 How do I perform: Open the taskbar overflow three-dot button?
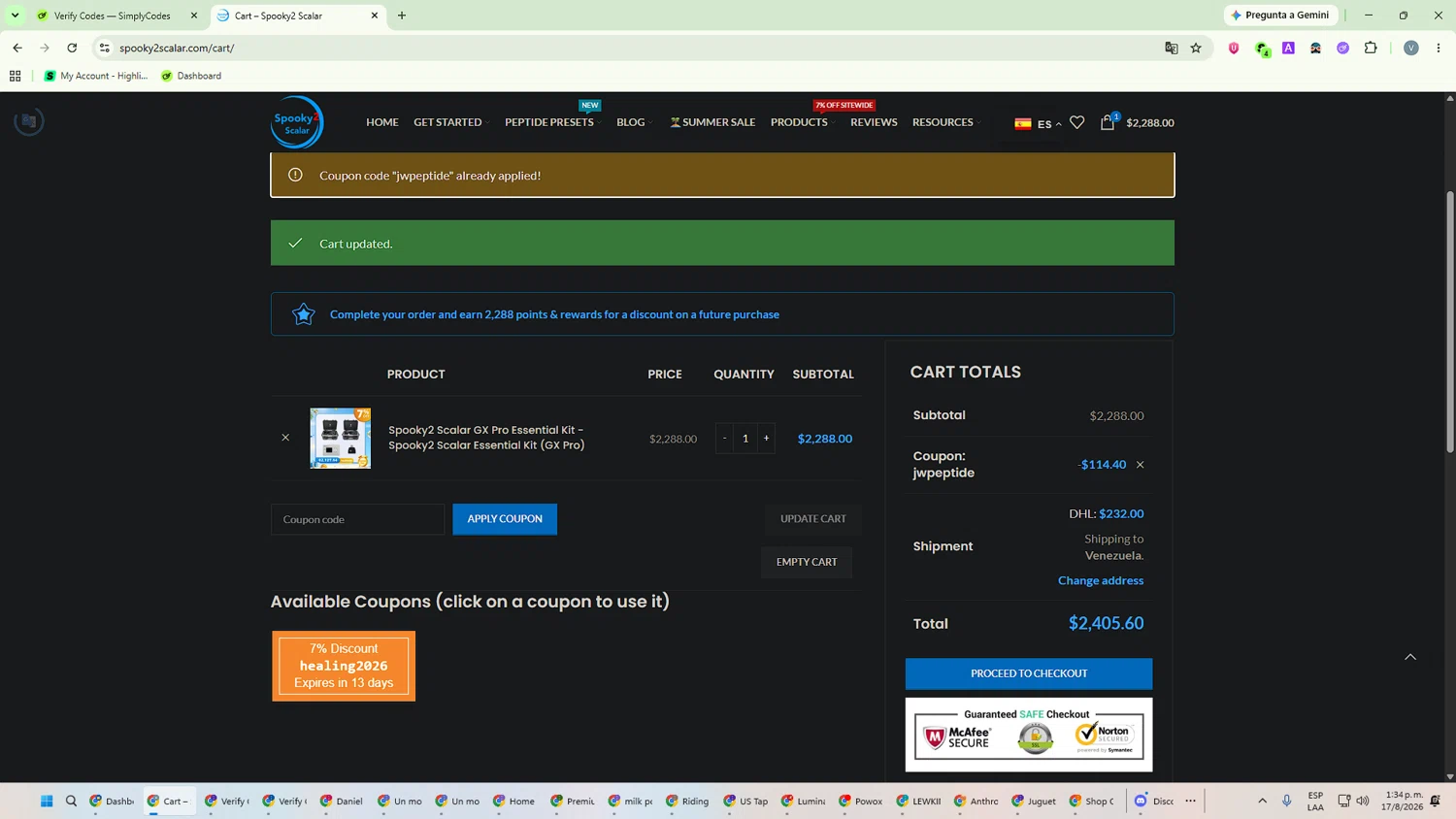pos(1191,801)
